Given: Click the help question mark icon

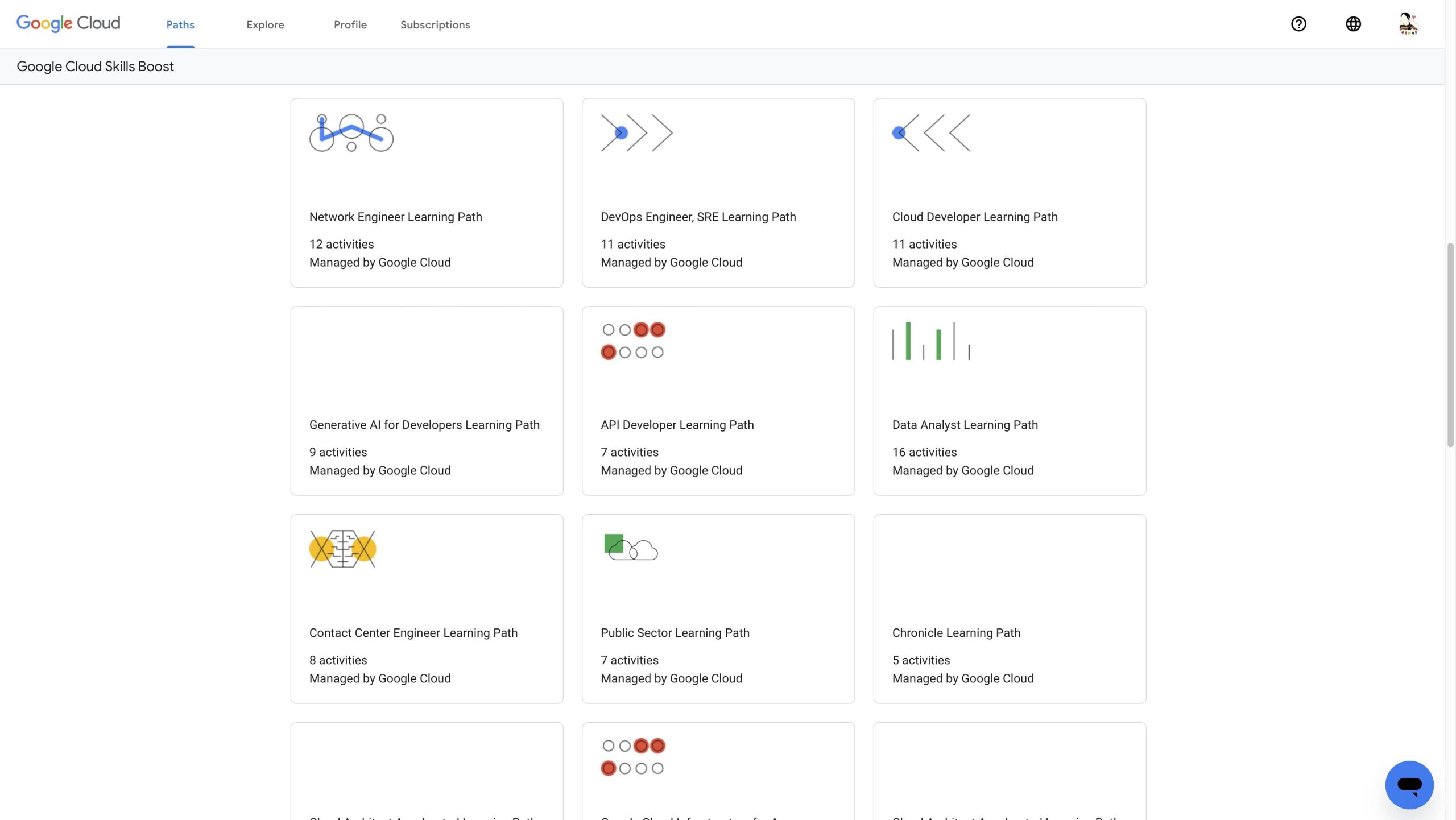Looking at the screenshot, I should pos(1298,24).
